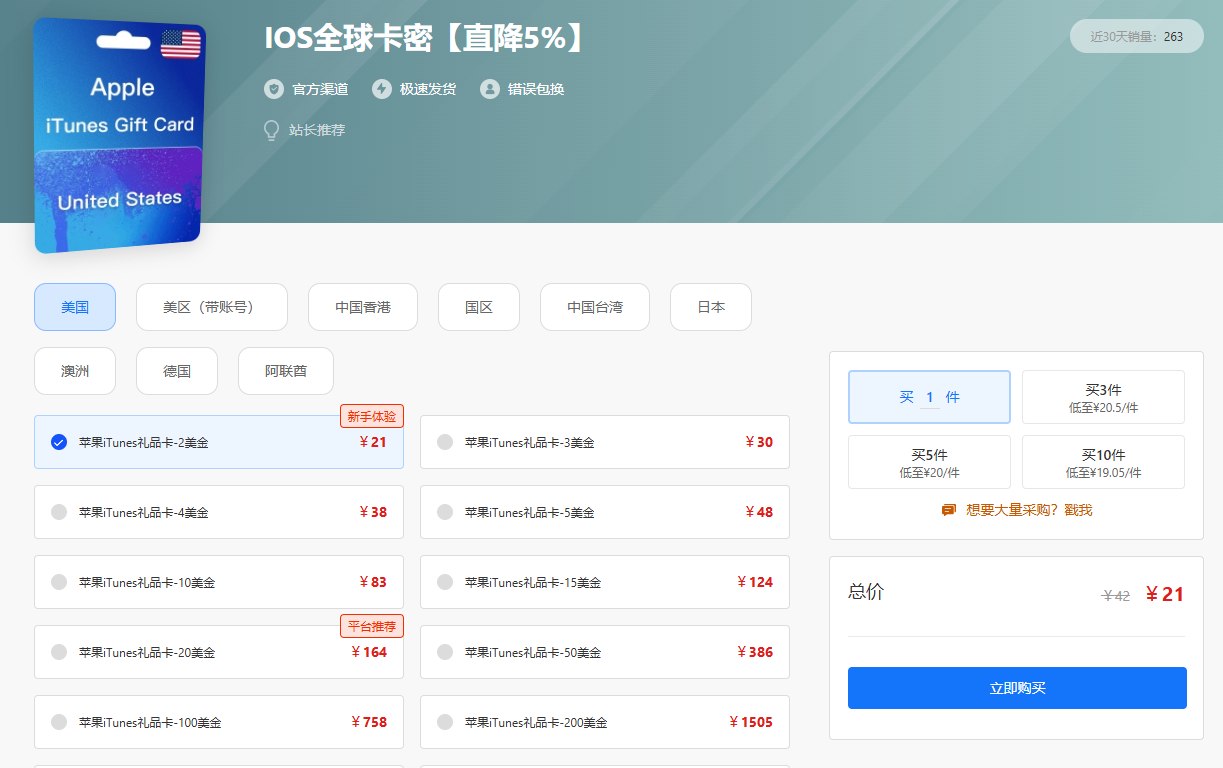Switch to 美区（带账号） region
This screenshot has height=768, width=1223.
(x=212, y=307)
